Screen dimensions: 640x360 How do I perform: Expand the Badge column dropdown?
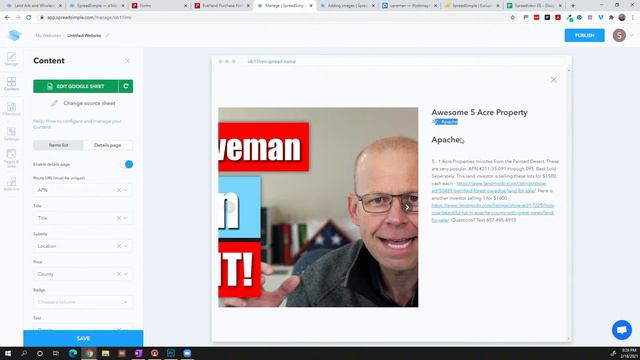126,302
